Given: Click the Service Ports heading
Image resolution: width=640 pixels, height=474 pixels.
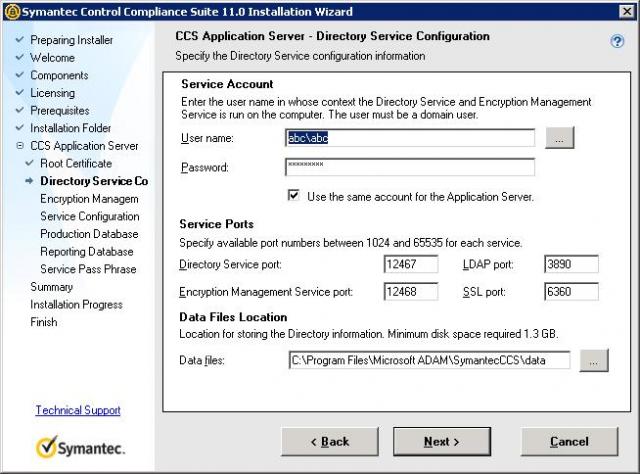Looking at the screenshot, I should tap(216, 224).
